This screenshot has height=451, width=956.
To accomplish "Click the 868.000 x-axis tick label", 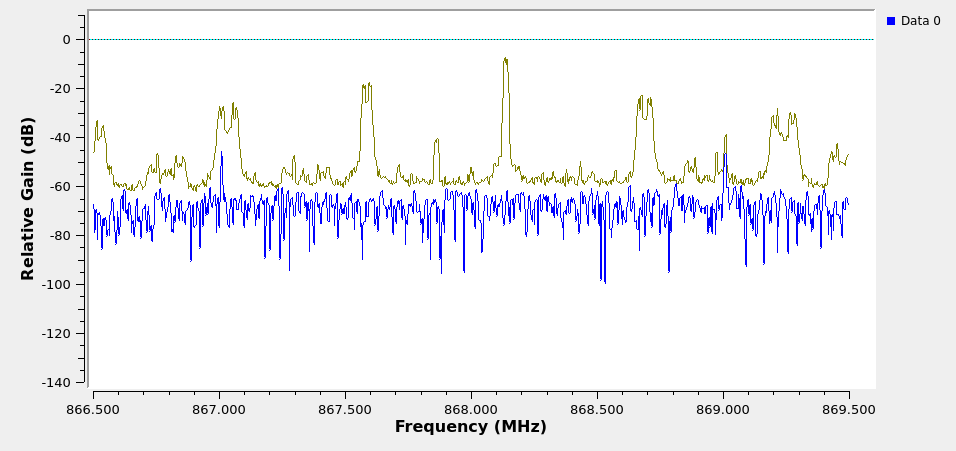I will 471,408.
